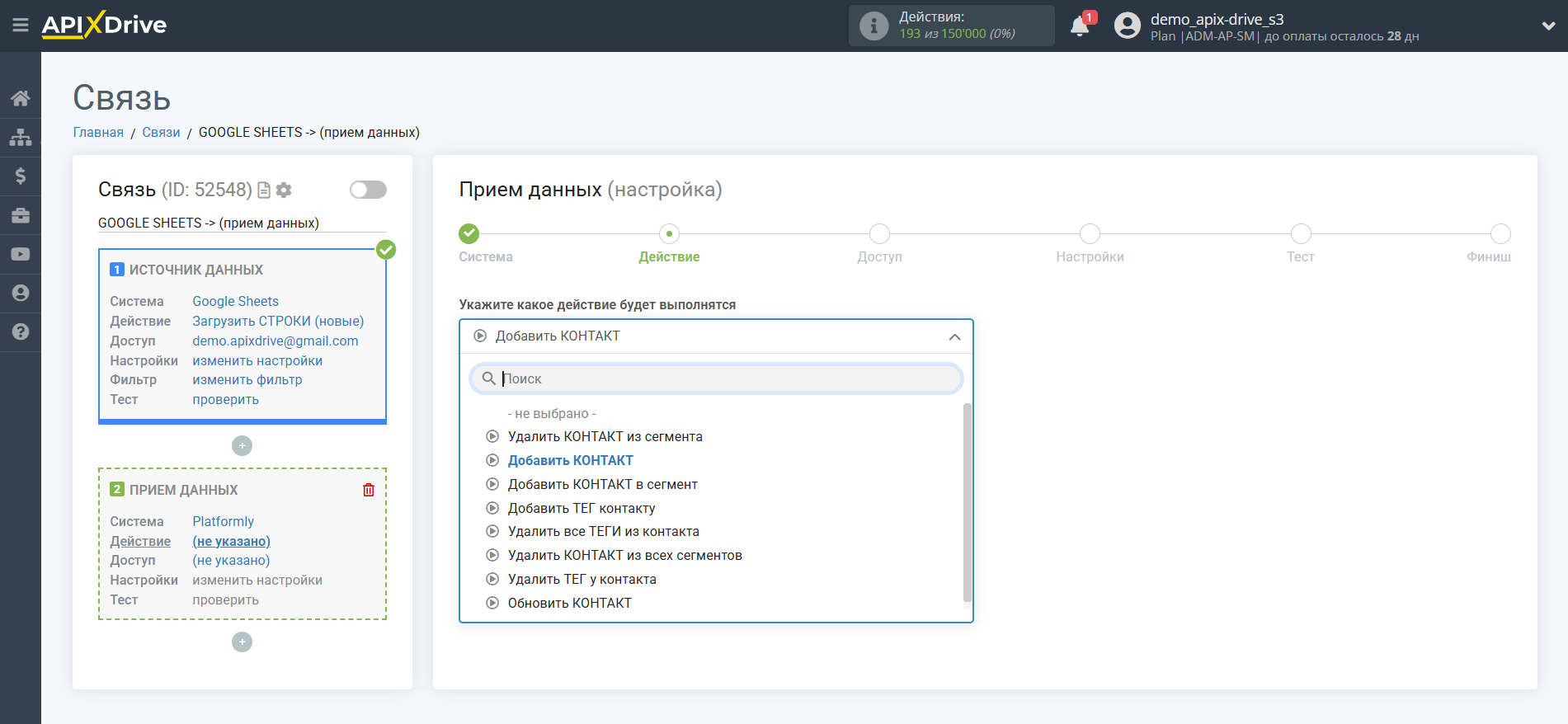Screen dimensions: 1568x724
Task: Click receiver action '(не указано)' link
Action: (x=231, y=541)
